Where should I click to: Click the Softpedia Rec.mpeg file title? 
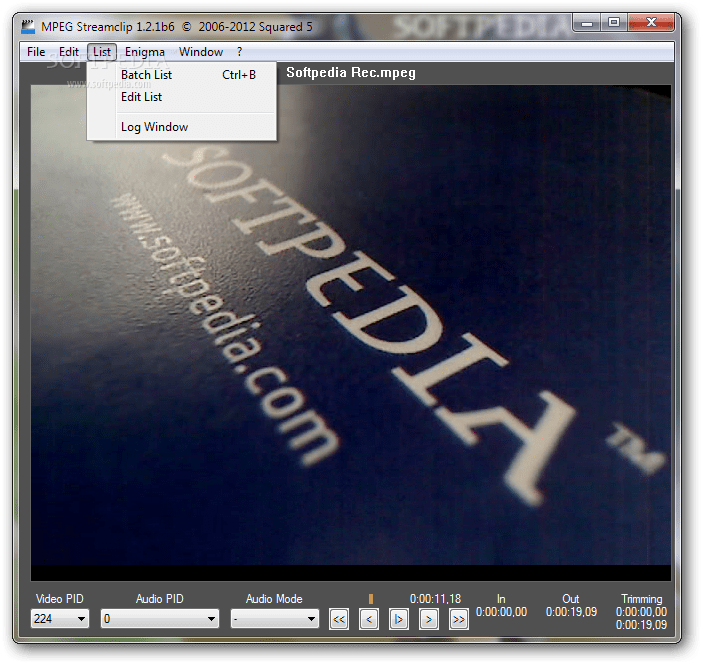coord(351,73)
